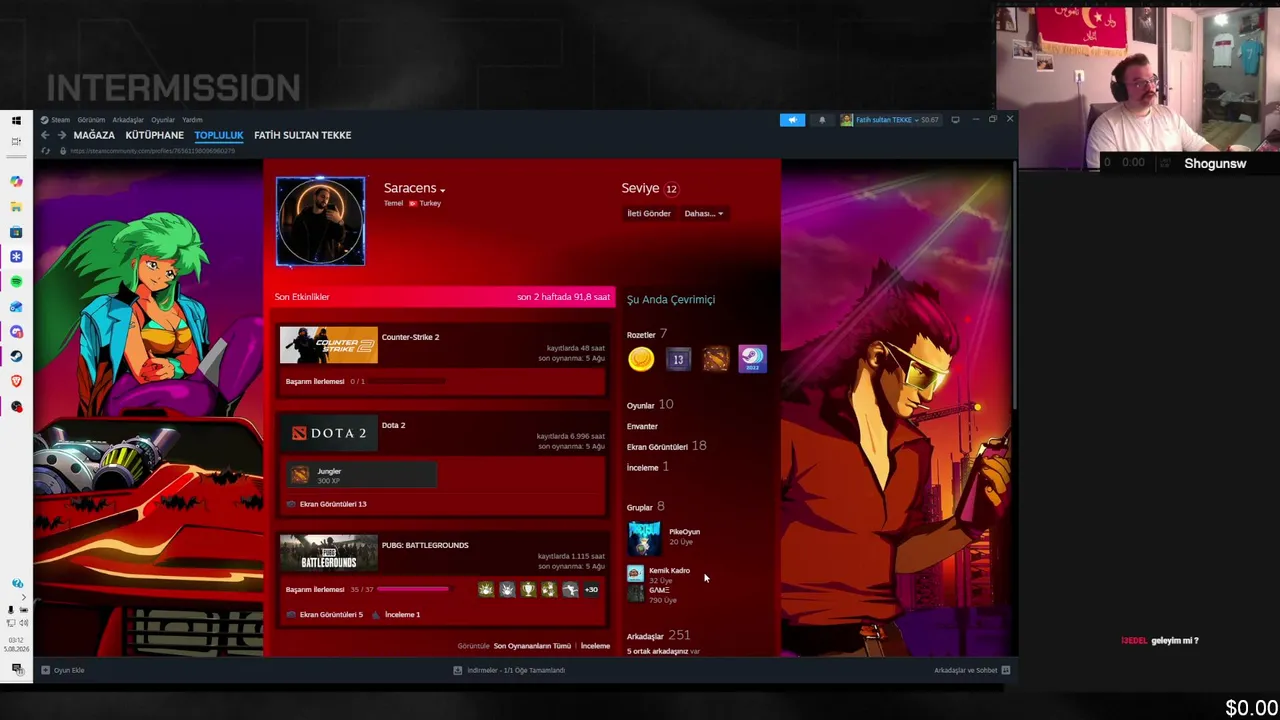
Task: Click the Counter-Strike 2 achievement progress bar
Action: pyautogui.click(x=408, y=381)
